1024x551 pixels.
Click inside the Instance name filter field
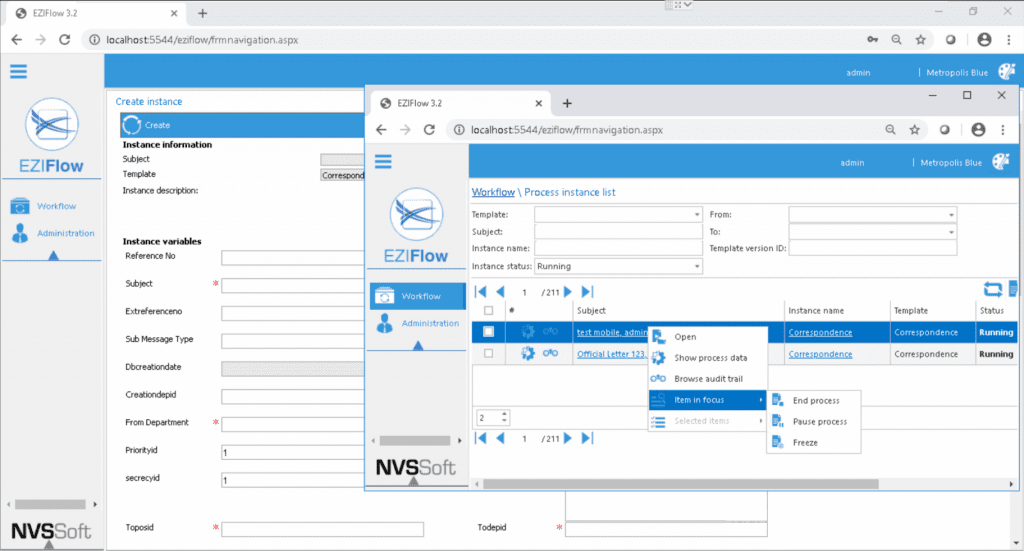[618, 249]
